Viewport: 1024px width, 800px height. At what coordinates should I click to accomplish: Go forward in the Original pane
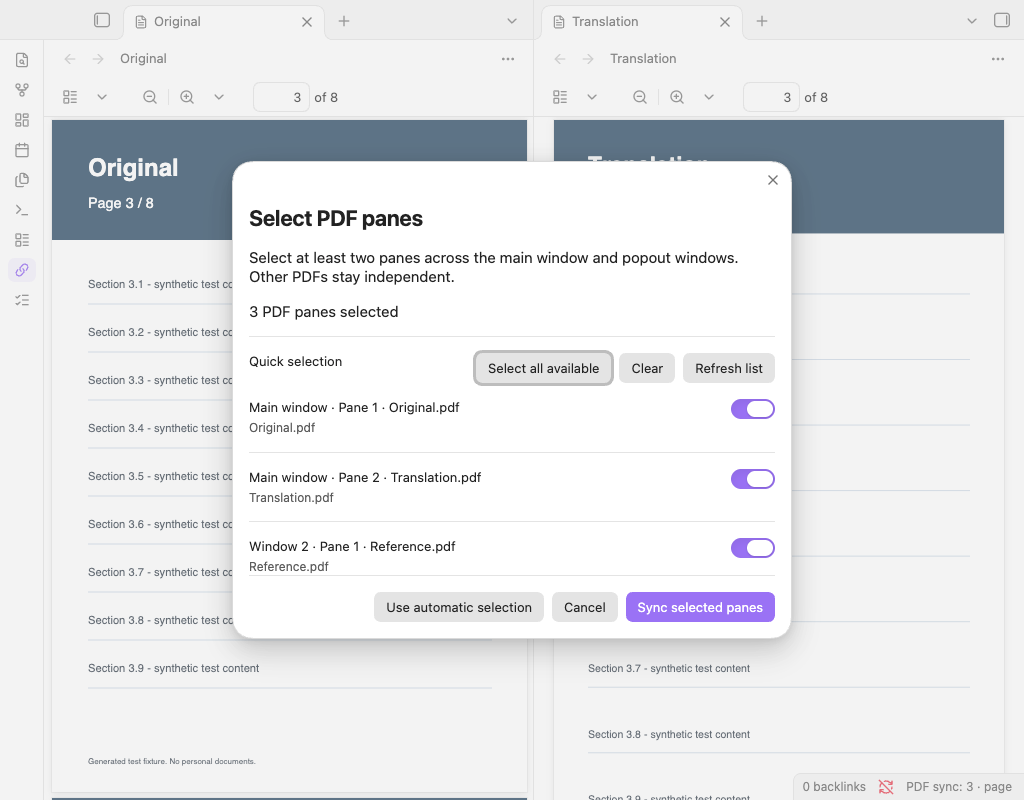(x=98, y=59)
